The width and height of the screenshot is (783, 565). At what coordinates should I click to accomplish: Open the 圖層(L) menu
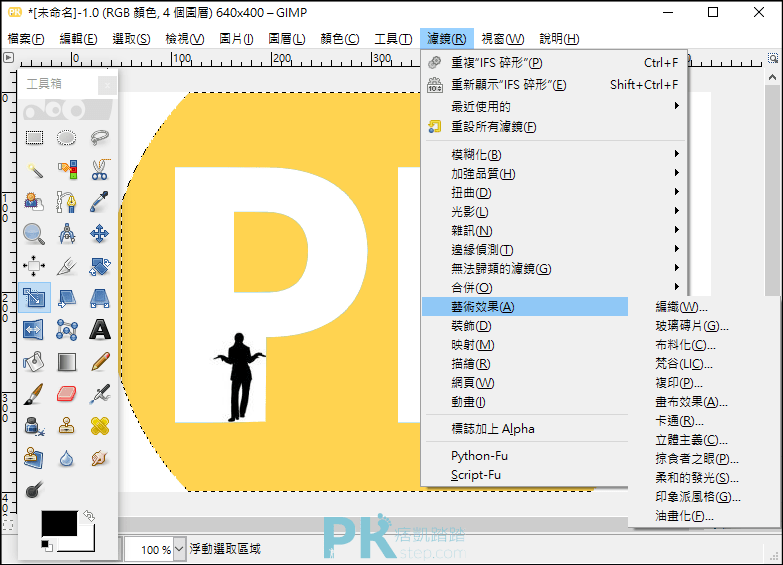click(x=287, y=38)
